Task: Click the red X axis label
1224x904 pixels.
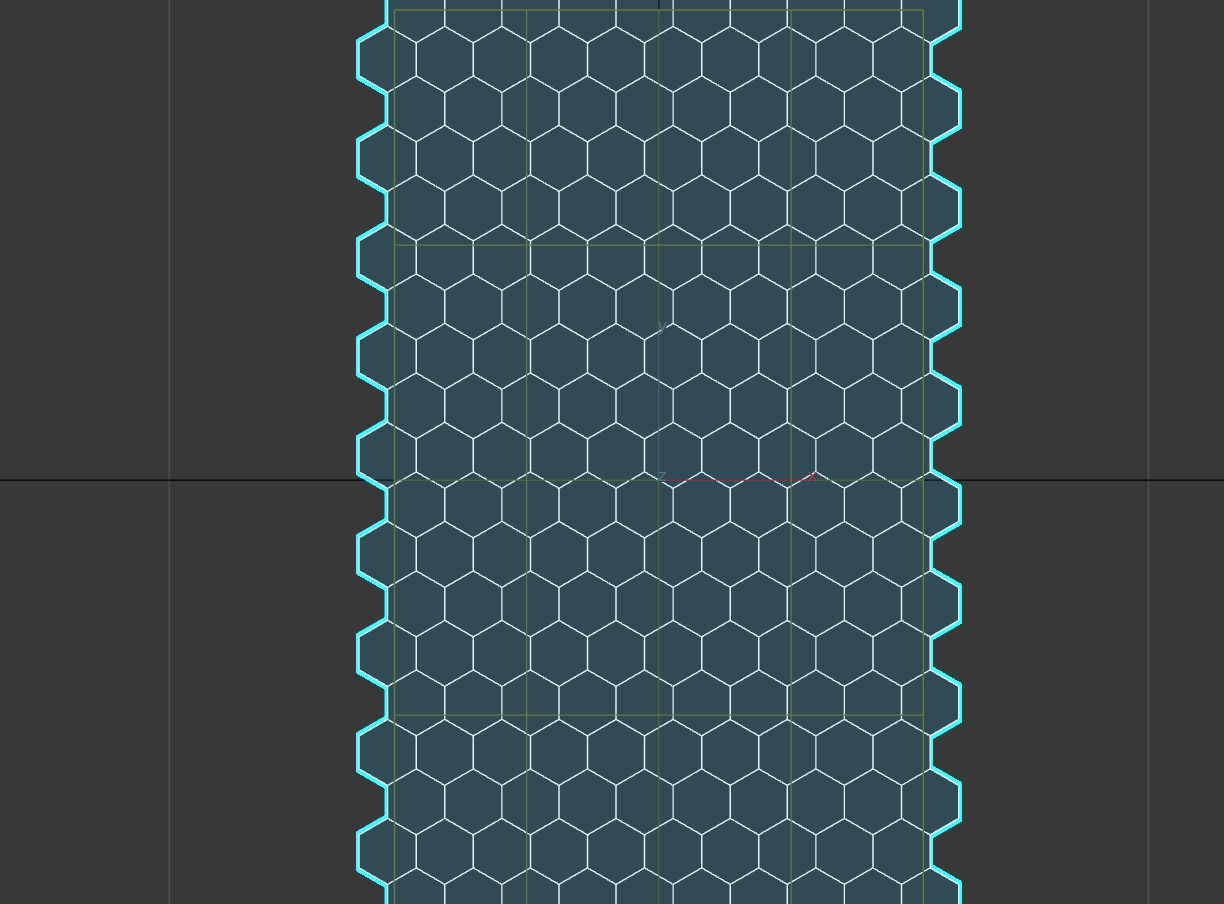Action: click(x=813, y=476)
